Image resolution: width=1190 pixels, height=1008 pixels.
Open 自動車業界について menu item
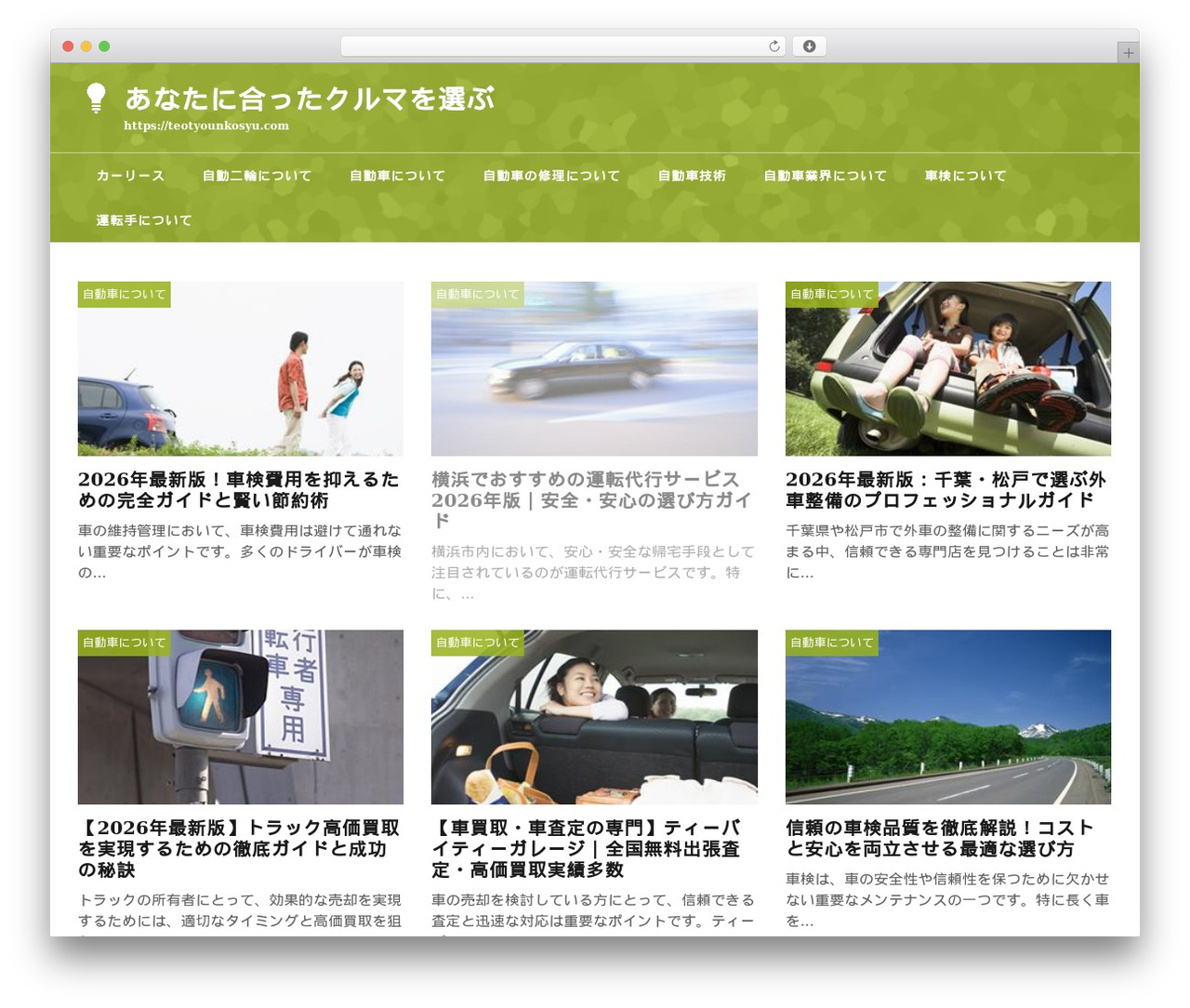[825, 176]
